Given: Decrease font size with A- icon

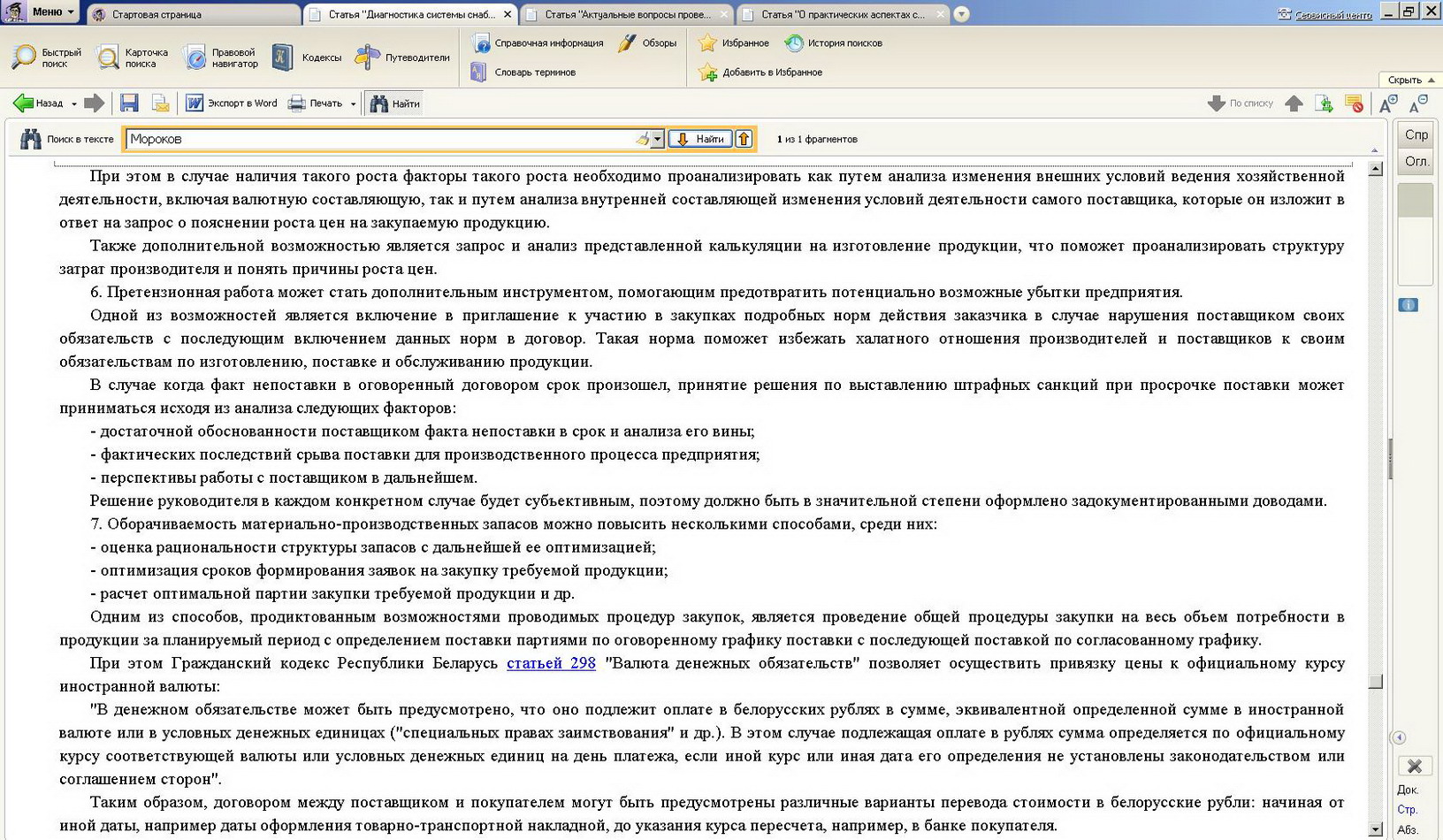Looking at the screenshot, I should 1418,103.
